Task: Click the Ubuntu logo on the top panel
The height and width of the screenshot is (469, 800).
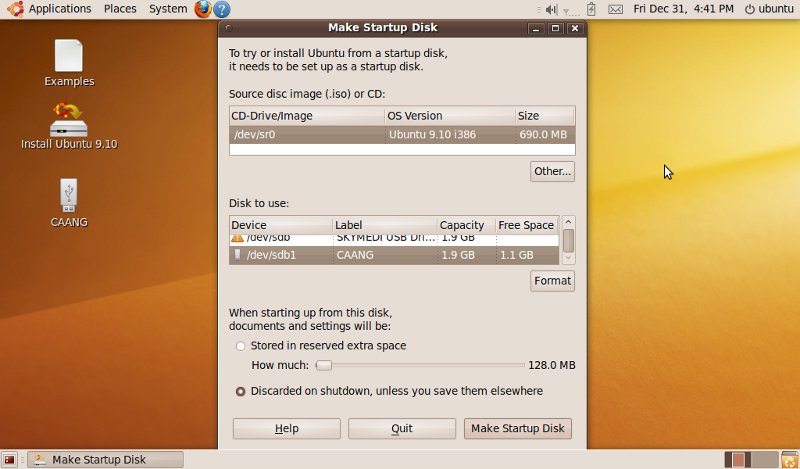Action: point(15,9)
